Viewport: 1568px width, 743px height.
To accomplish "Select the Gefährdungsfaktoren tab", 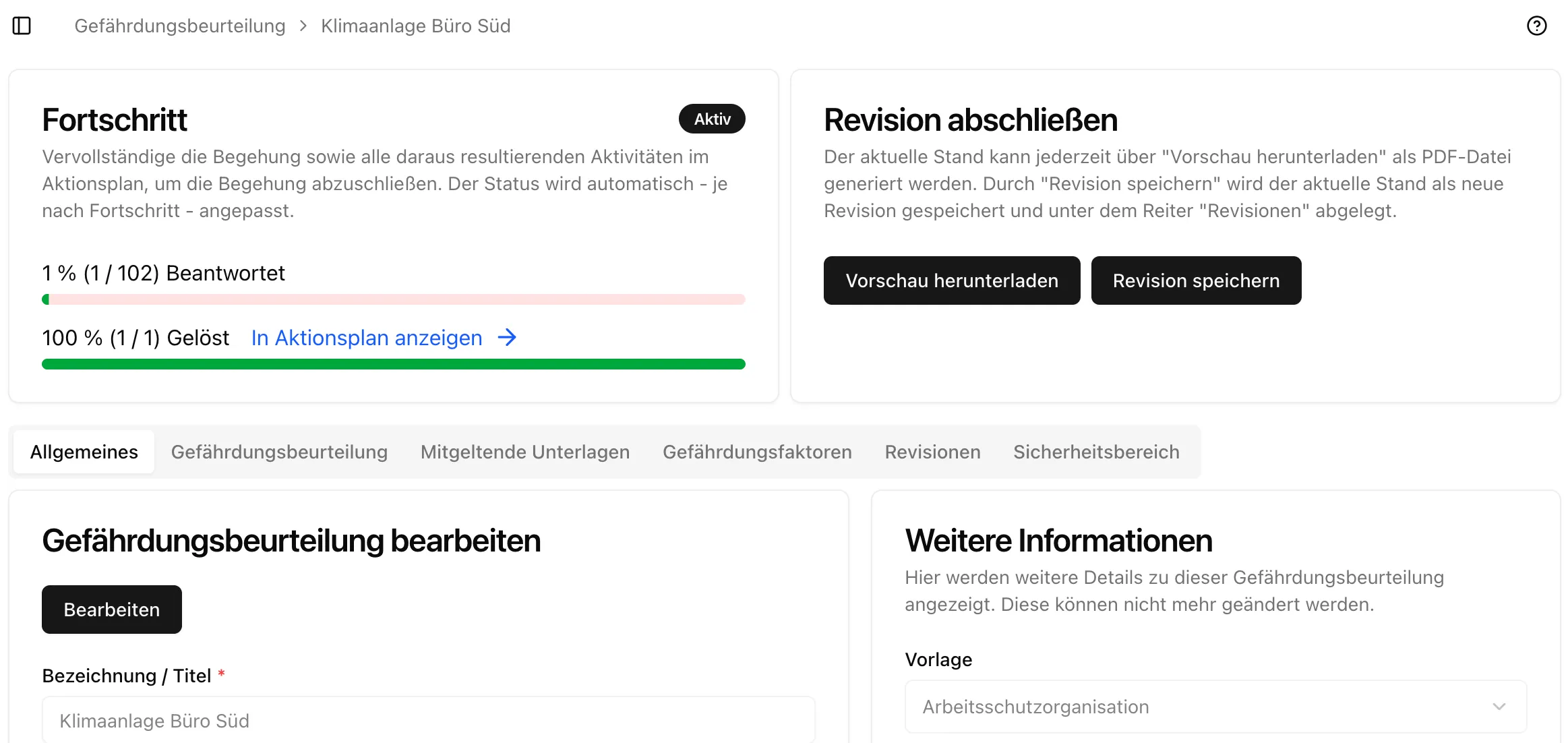I will 757,452.
